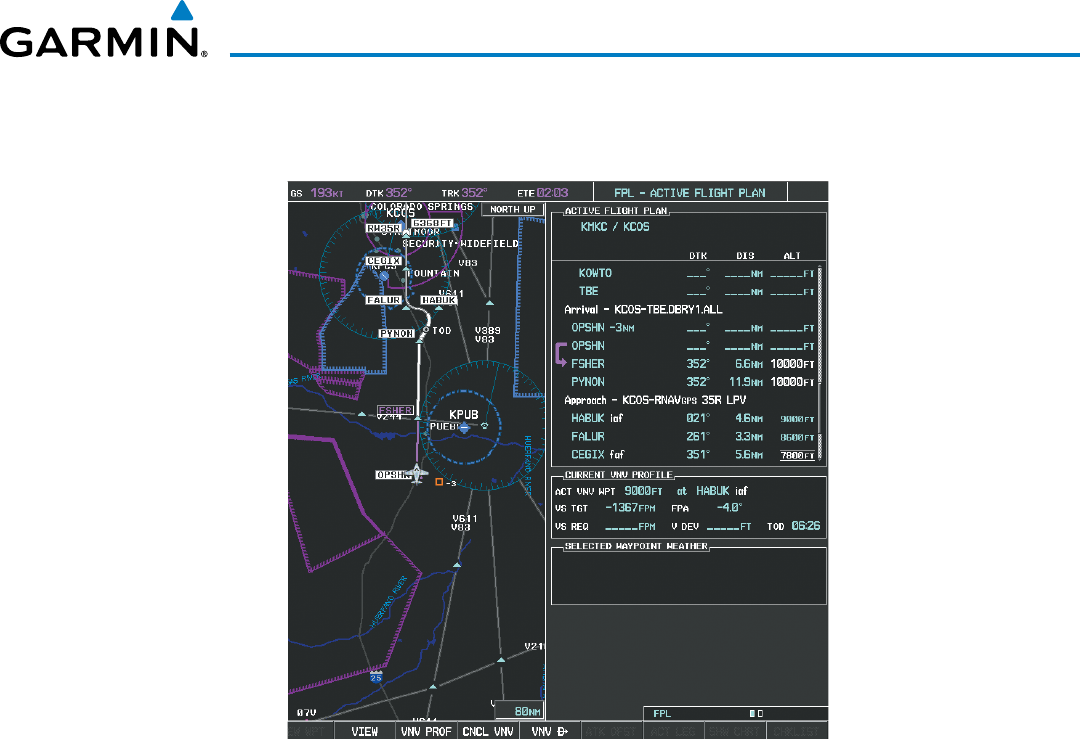
Task: Click the RW35R runway label on map
Action: pyautogui.click(x=384, y=228)
